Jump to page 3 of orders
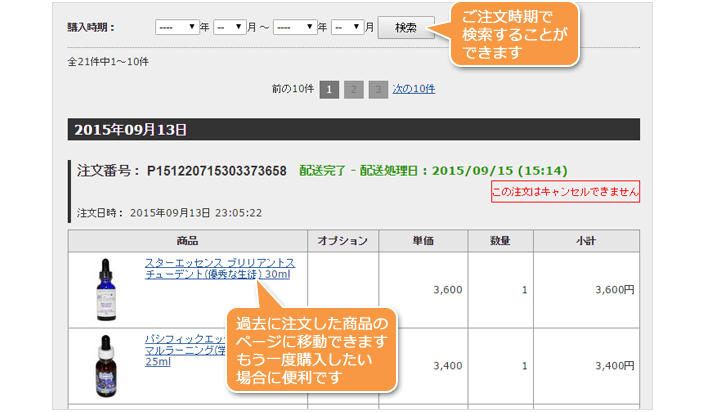Screen dimensions: 705x412 (x=377, y=89)
